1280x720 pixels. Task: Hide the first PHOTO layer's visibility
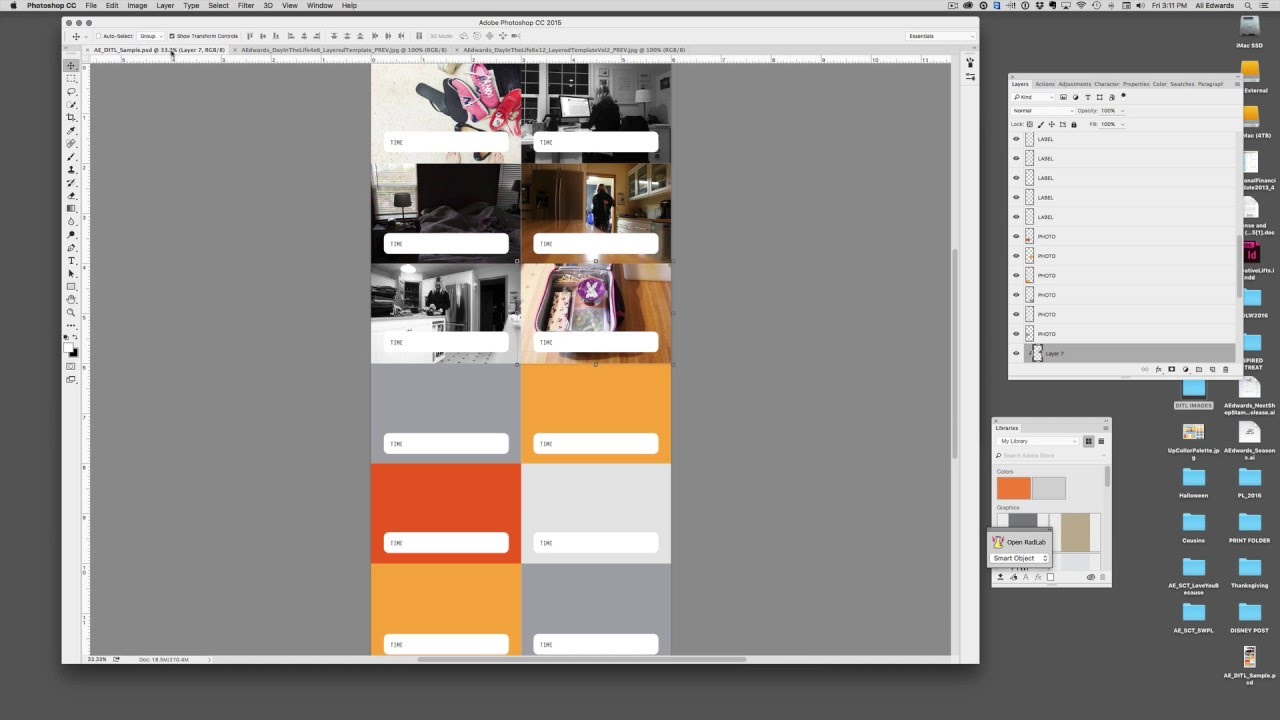1016,236
